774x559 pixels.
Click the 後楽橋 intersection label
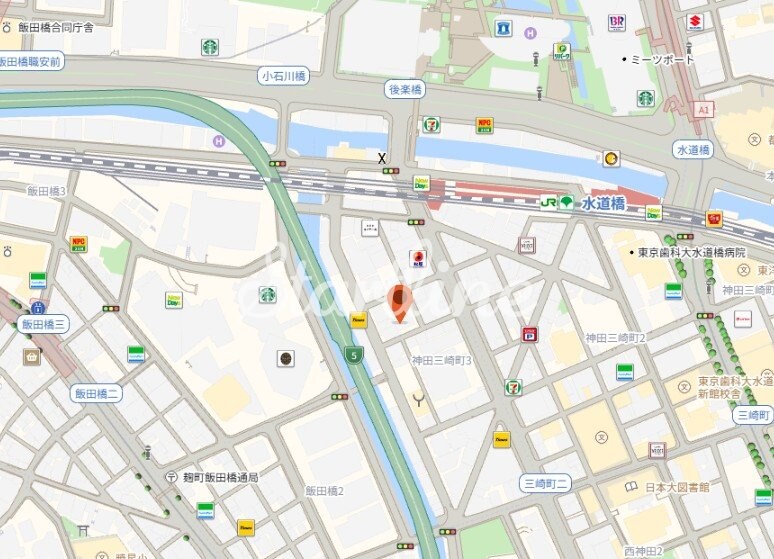405,89
